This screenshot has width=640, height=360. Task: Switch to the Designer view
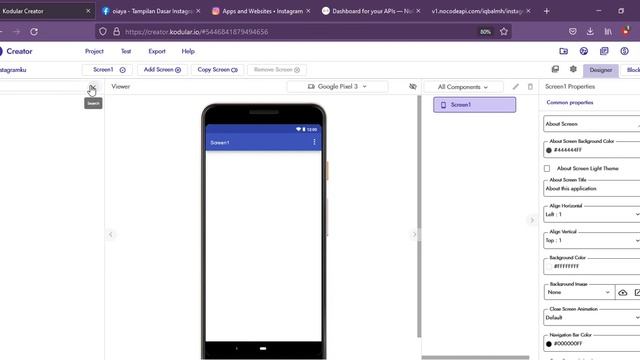pos(600,70)
